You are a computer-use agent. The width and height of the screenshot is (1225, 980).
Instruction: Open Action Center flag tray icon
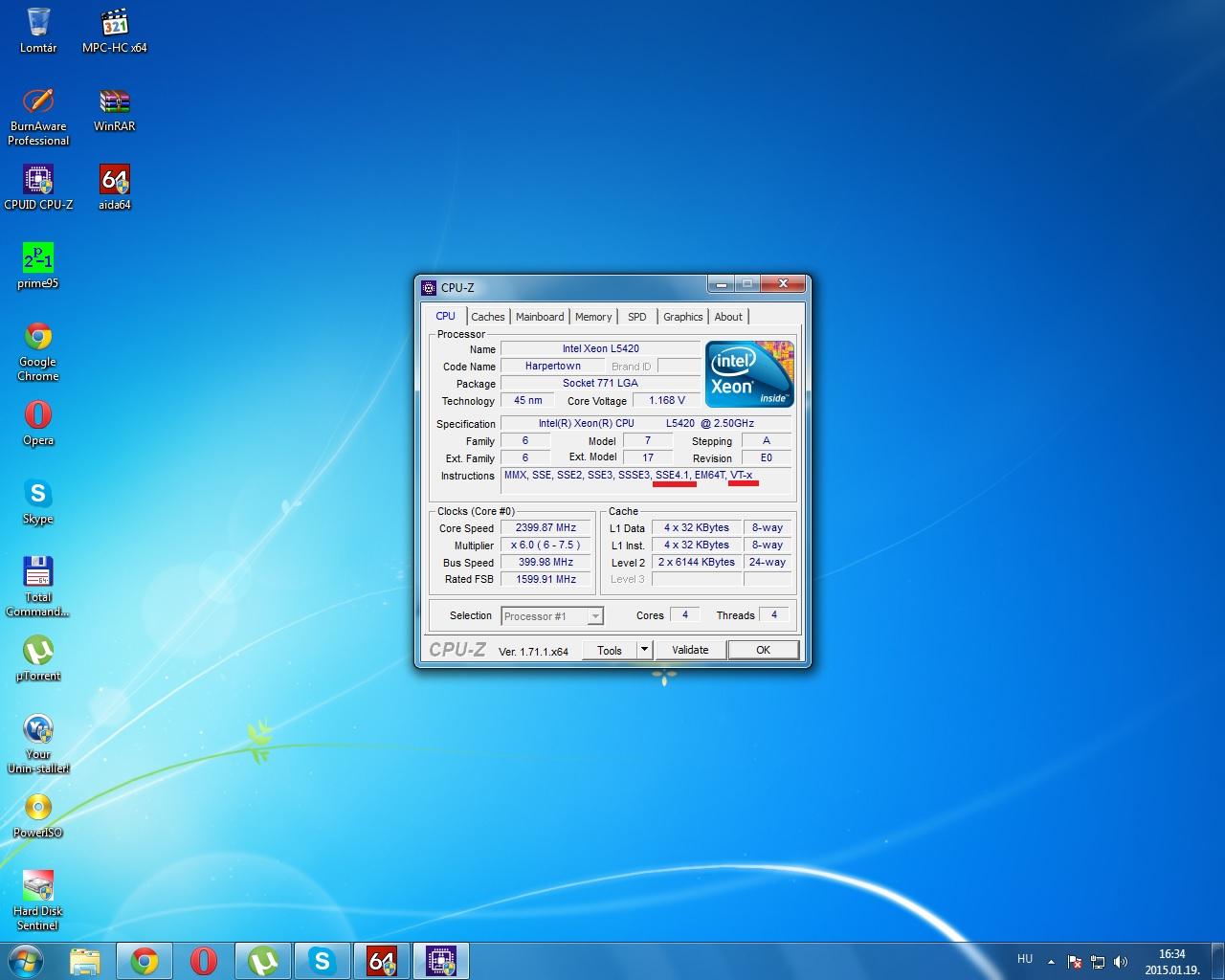pyautogui.click(x=1075, y=962)
